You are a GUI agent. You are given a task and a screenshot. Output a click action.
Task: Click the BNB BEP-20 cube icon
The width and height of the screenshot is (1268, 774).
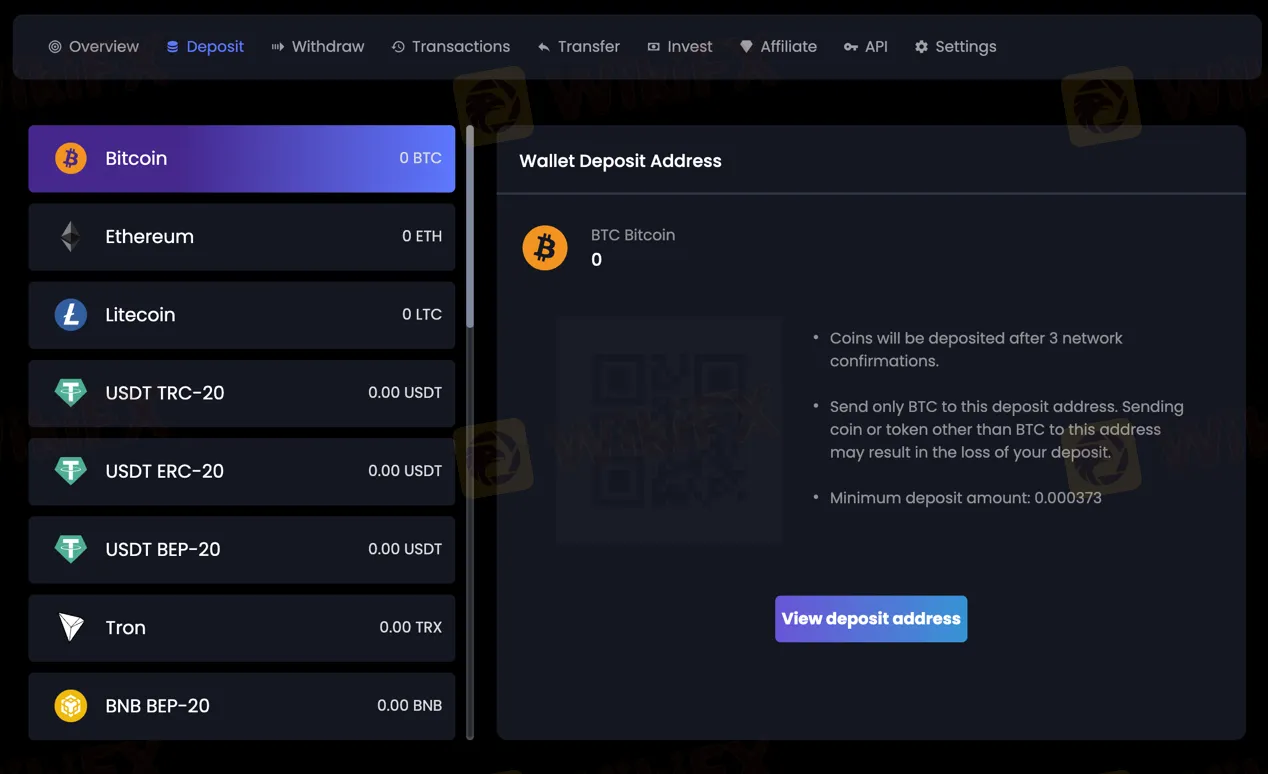70,705
